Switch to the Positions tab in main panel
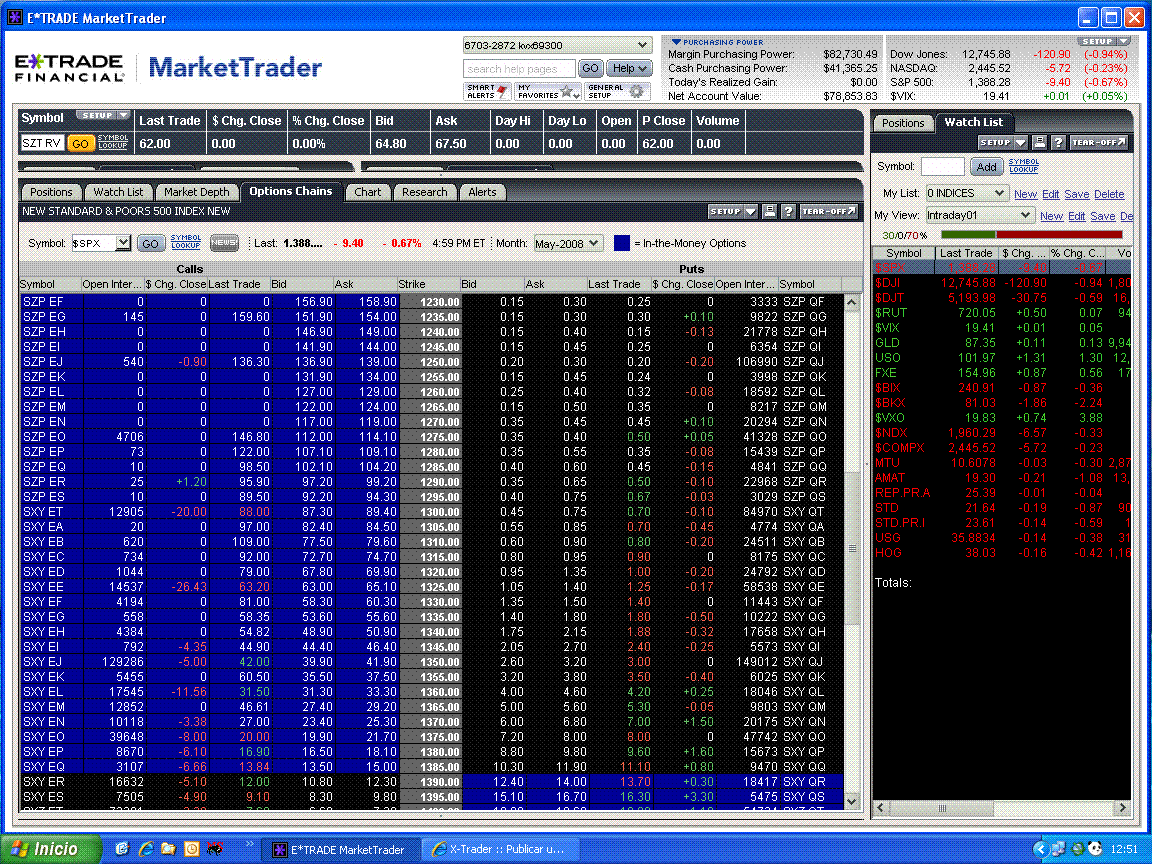Image resolution: width=1152 pixels, height=864 pixels. coord(51,192)
